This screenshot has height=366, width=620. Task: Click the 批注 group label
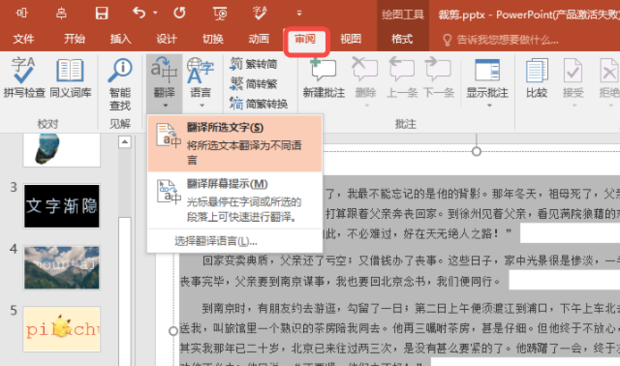tap(405, 124)
